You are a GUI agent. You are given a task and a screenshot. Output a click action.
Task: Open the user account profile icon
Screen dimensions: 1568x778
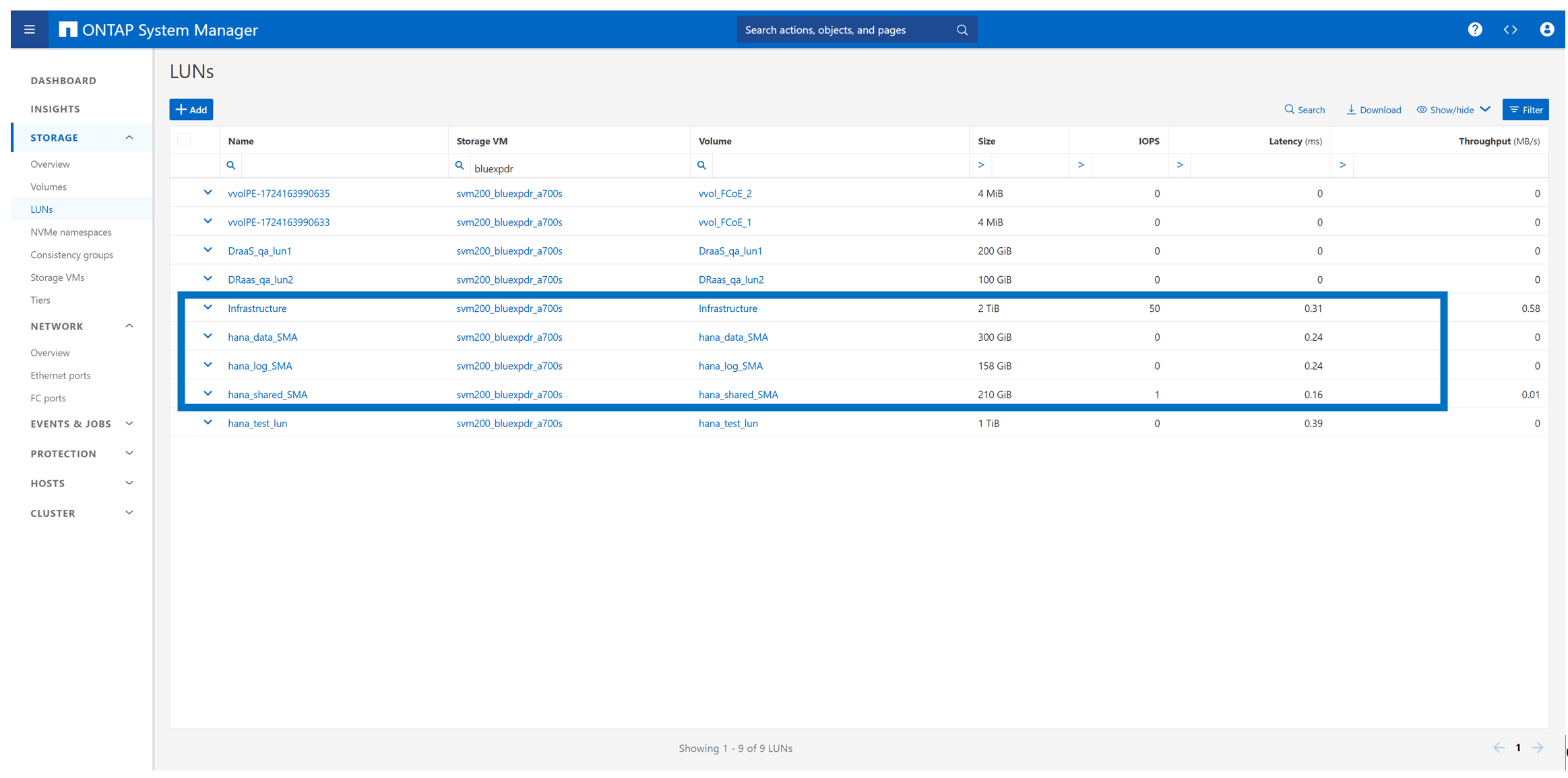(x=1546, y=30)
